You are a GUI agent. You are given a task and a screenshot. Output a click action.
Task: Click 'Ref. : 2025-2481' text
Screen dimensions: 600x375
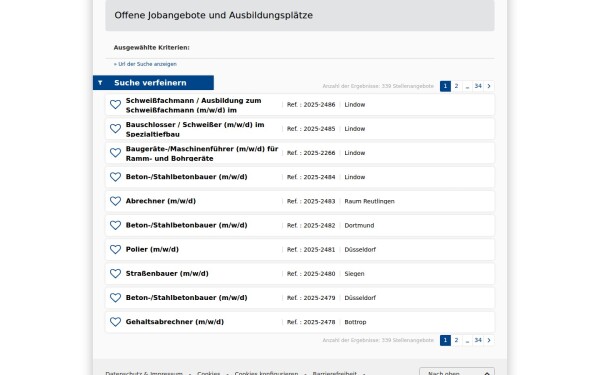[x=311, y=249]
